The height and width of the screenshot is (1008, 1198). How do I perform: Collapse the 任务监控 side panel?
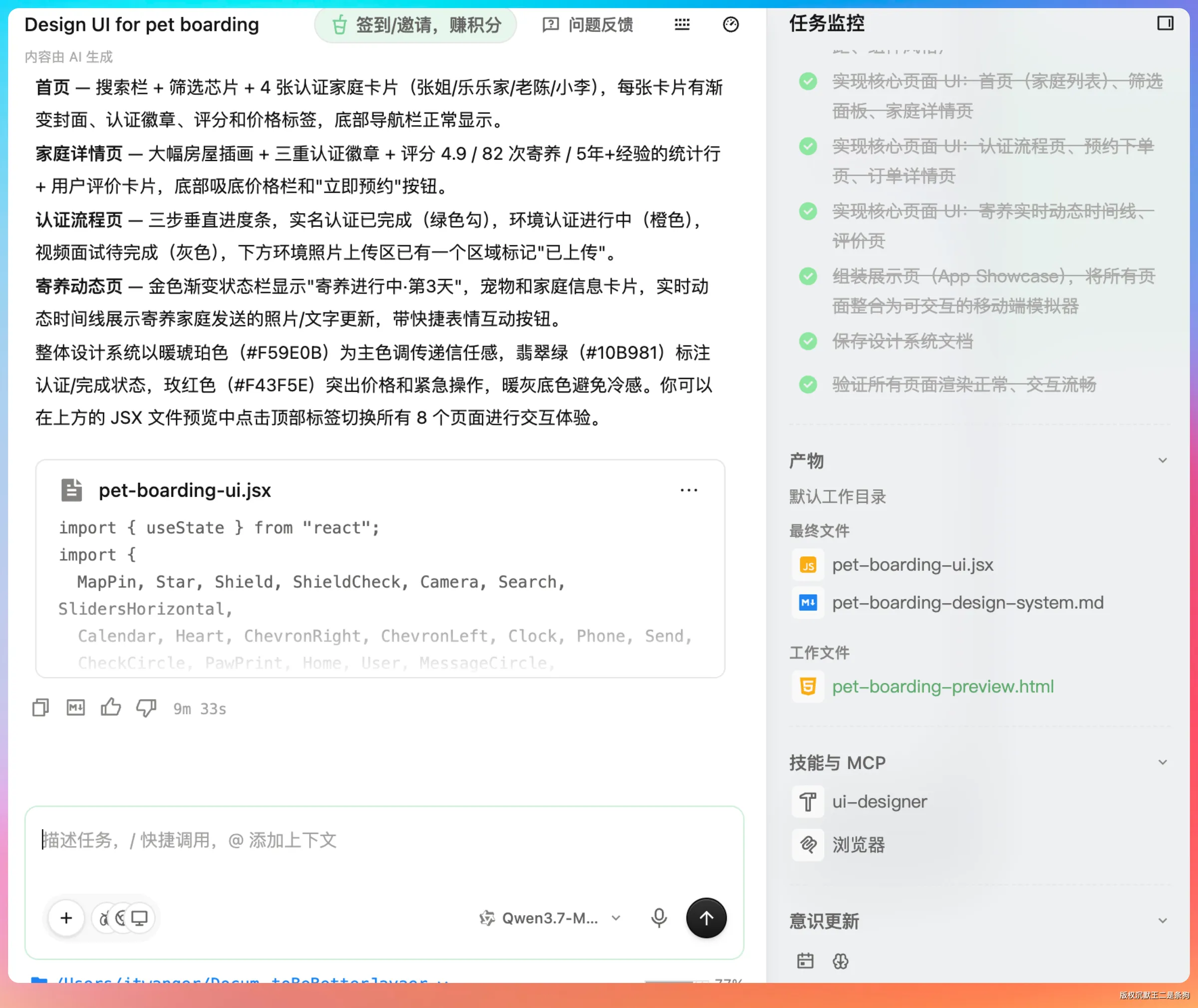point(1165,23)
